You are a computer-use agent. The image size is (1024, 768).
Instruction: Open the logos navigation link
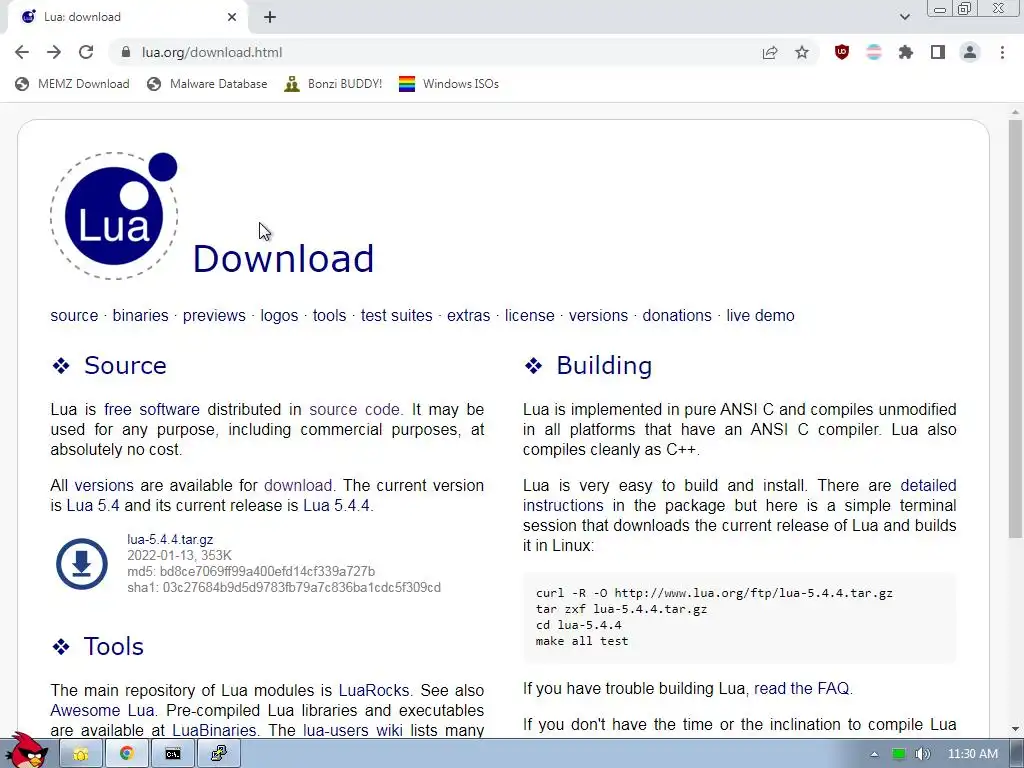(x=279, y=315)
